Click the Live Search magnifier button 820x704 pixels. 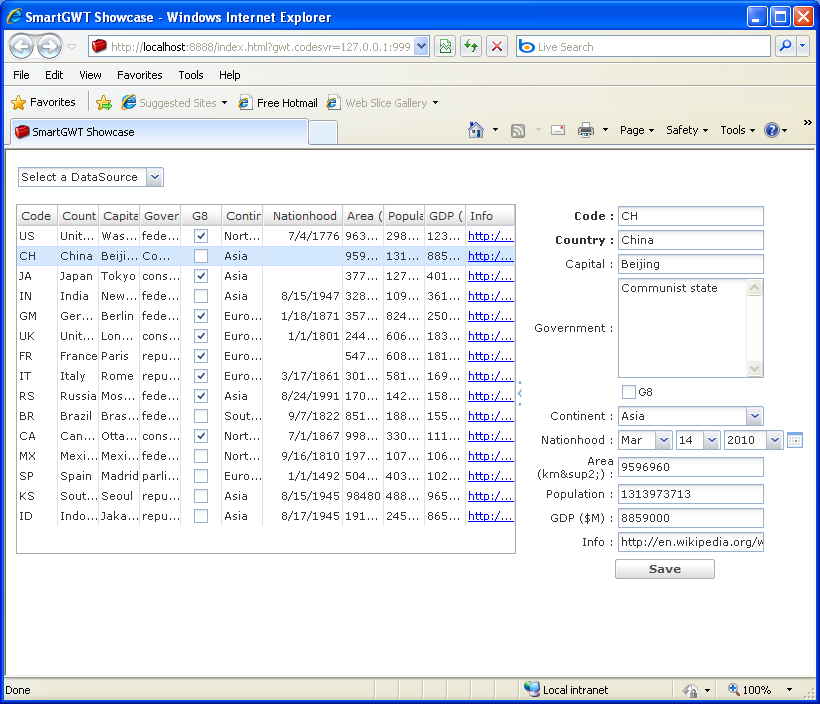785,47
